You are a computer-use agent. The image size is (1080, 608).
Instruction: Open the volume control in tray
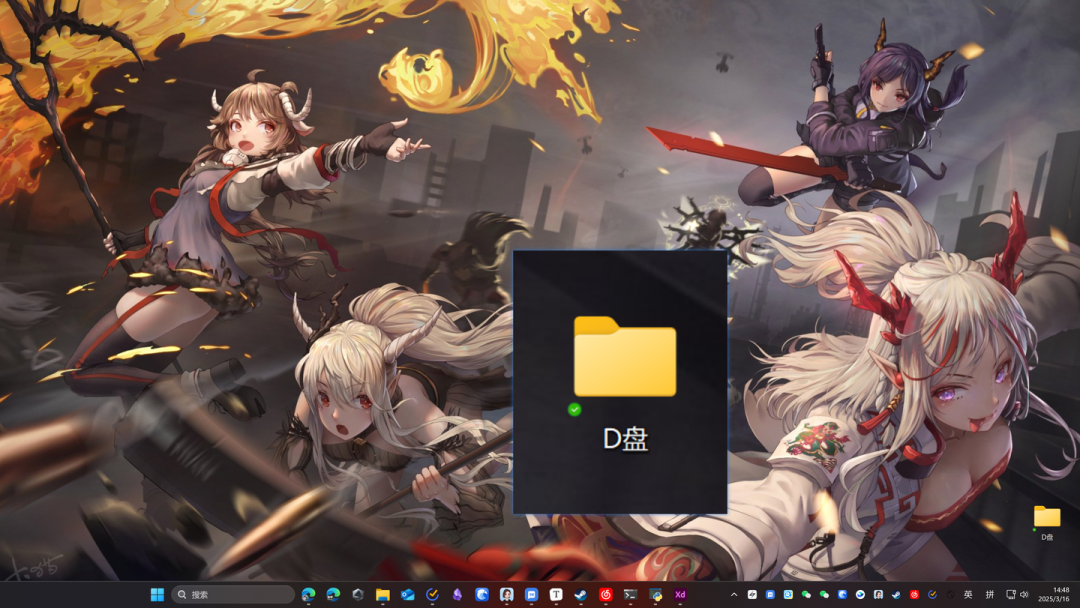(1024, 594)
